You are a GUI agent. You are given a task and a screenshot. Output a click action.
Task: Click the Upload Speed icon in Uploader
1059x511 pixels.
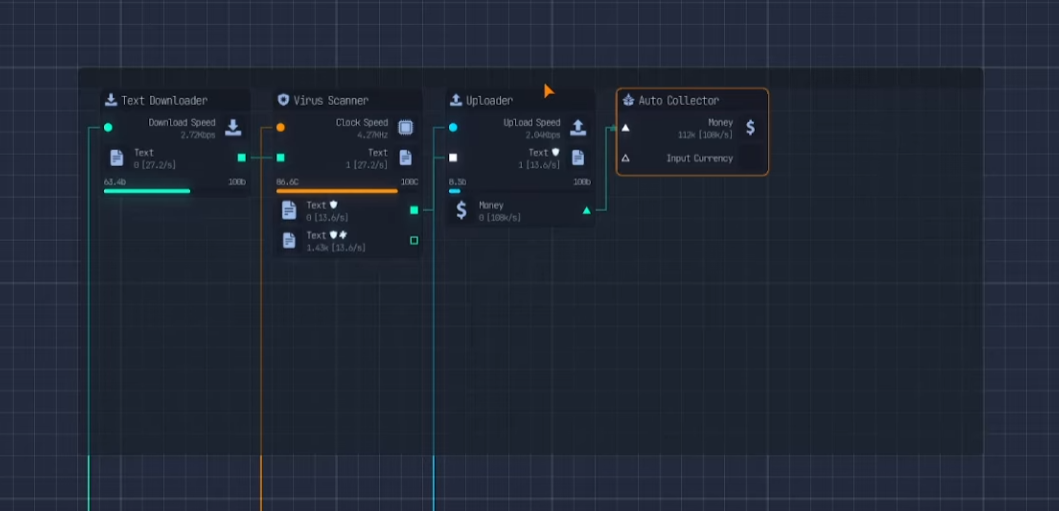point(578,127)
